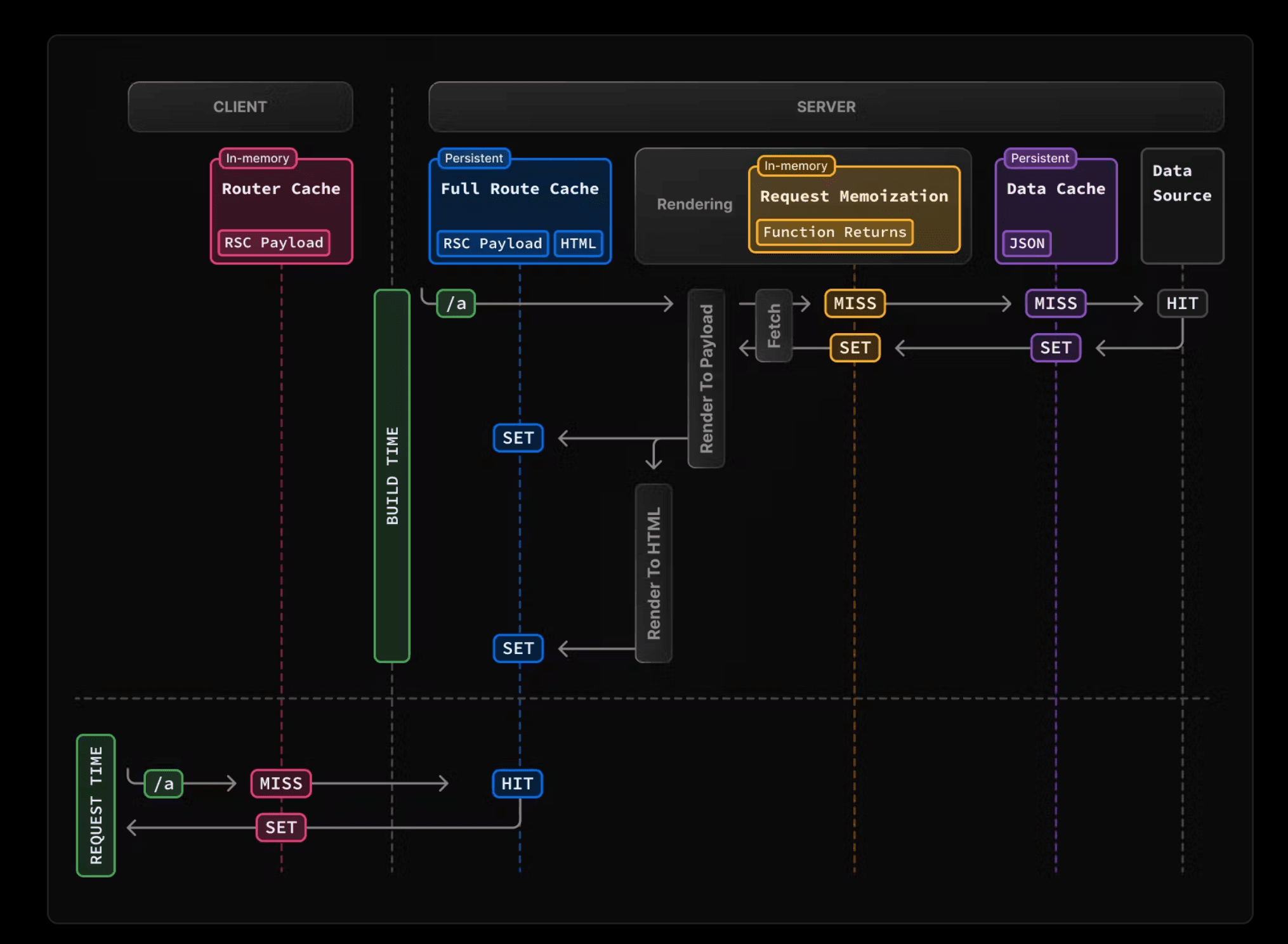Click the /a route badge at build time
The image size is (1288, 944).
[x=456, y=304]
